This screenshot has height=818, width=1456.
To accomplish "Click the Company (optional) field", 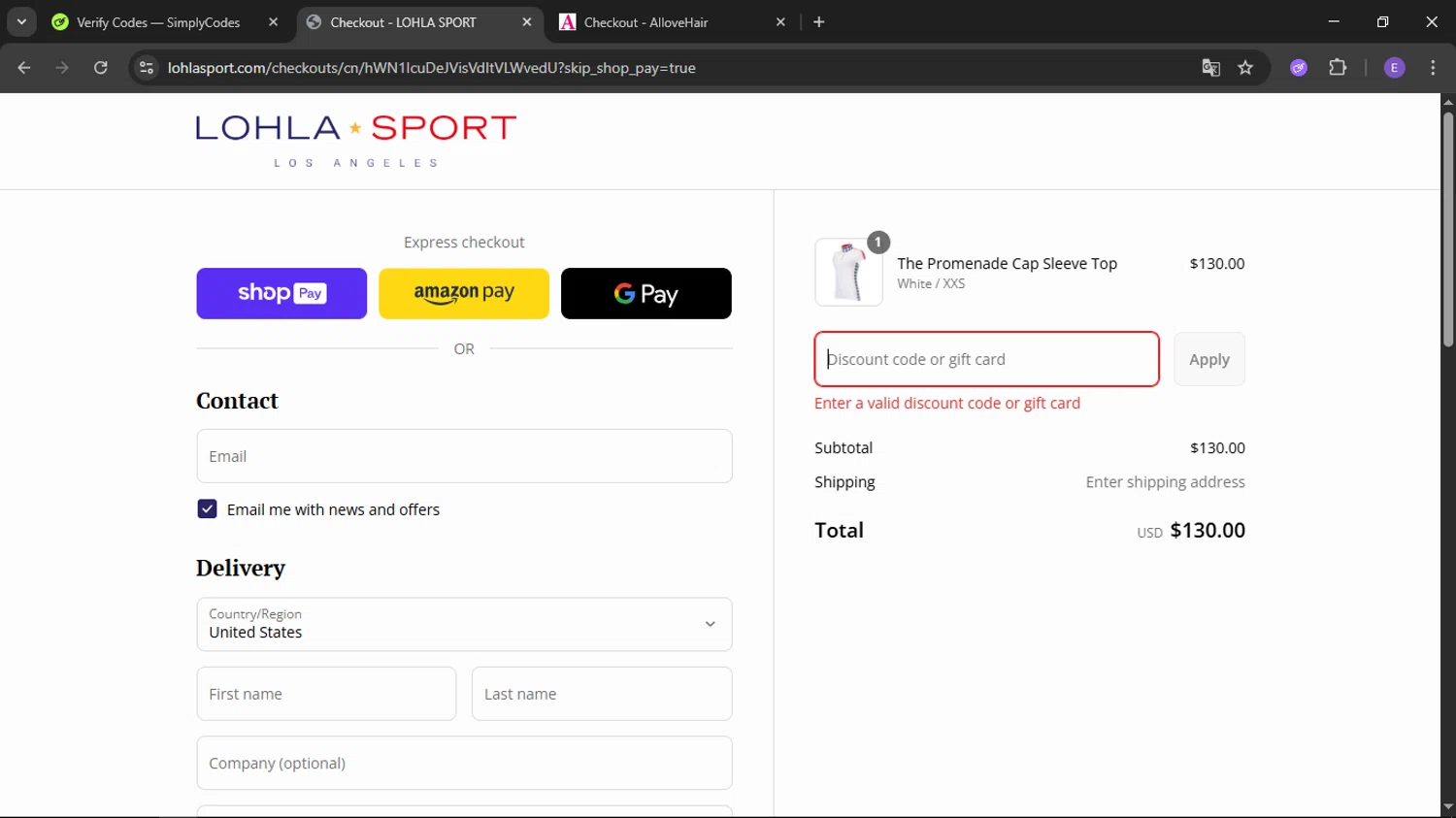I will [464, 763].
